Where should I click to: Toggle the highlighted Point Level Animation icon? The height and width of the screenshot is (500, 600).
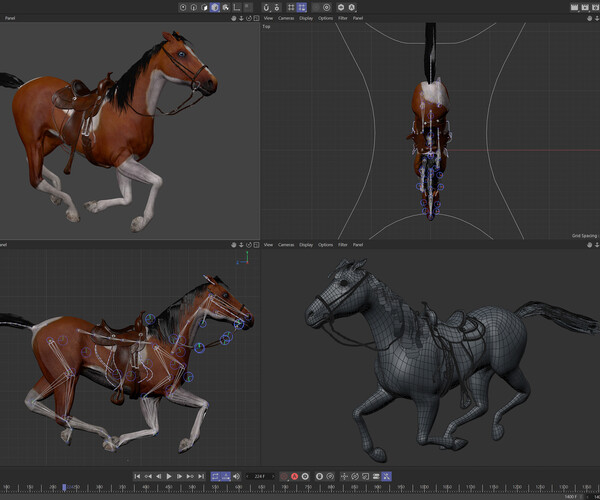386,476
